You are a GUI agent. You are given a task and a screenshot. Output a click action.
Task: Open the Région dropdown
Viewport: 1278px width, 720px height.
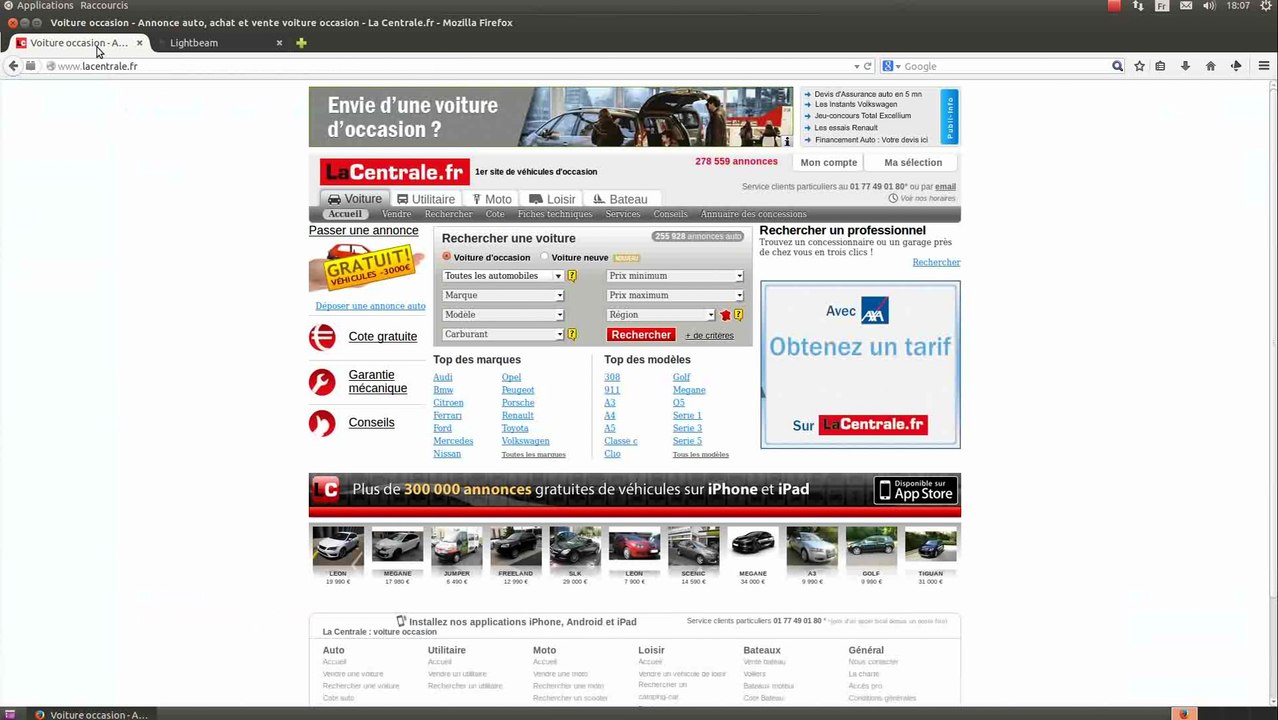pos(661,315)
